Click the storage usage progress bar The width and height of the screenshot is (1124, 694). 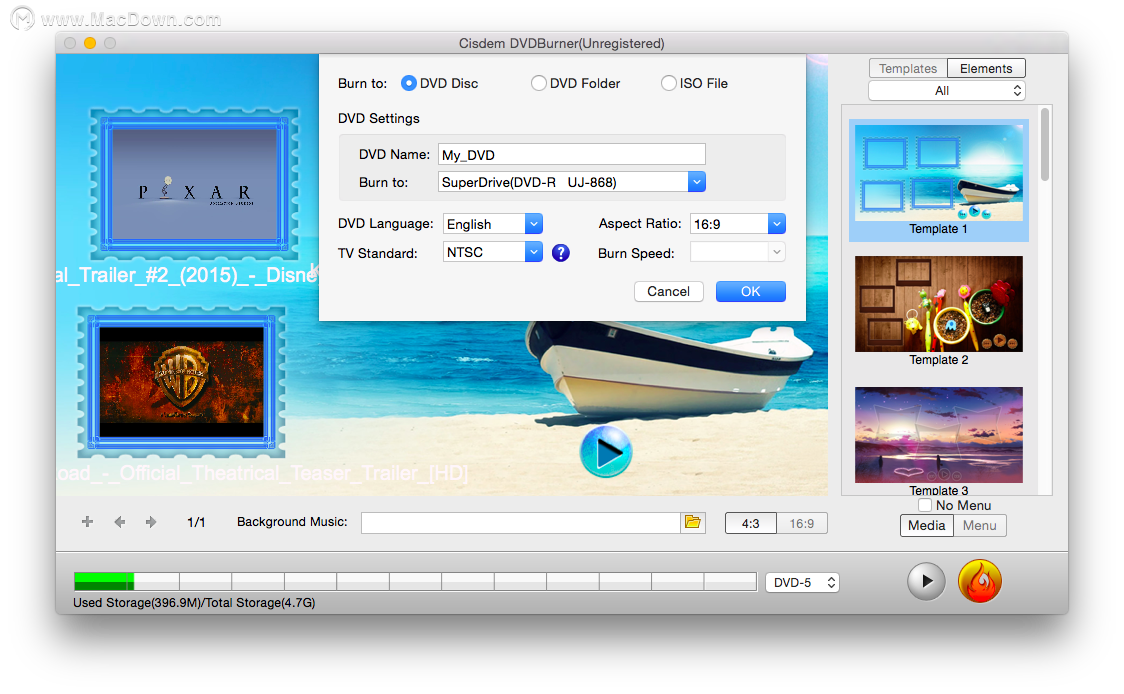(415, 581)
